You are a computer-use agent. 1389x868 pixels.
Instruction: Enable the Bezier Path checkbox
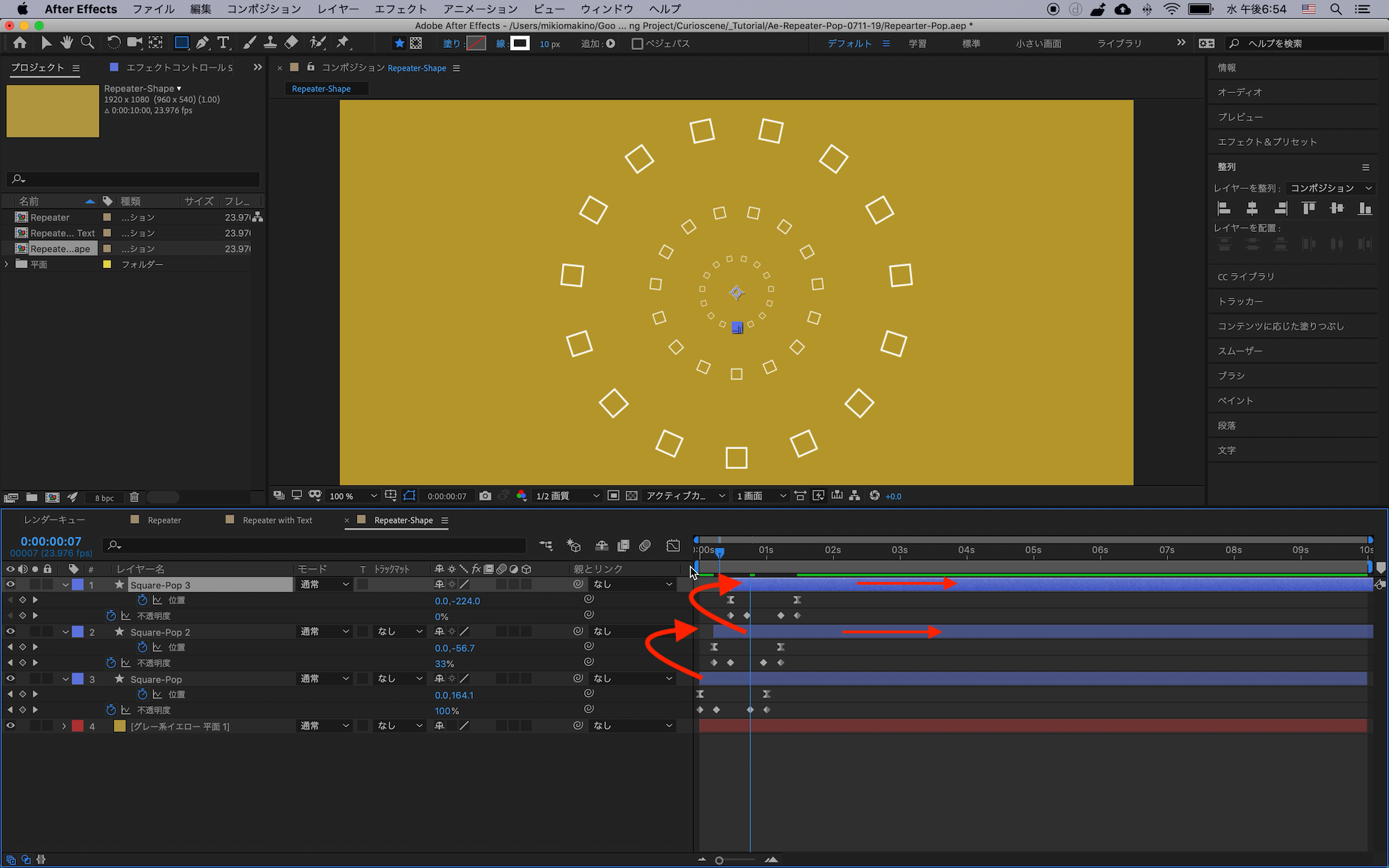coord(637,44)
